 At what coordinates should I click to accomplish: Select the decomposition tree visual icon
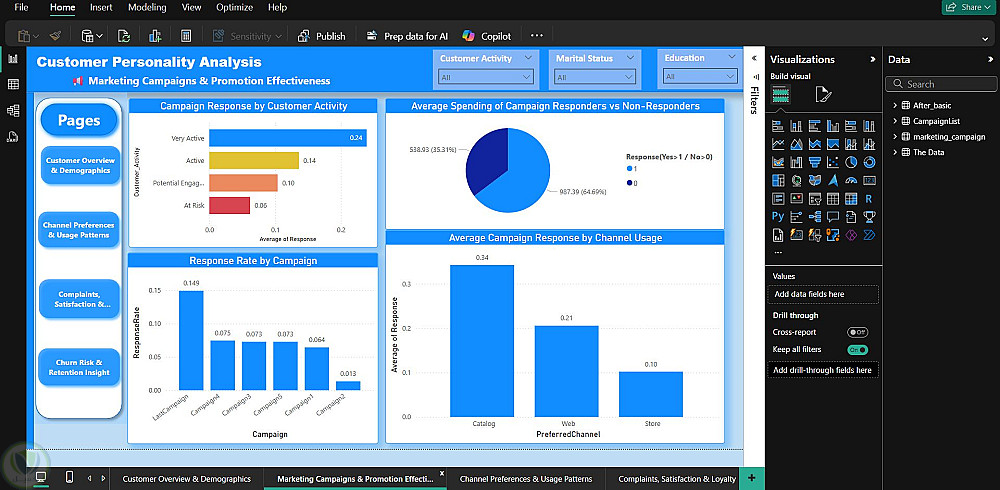coord(814,217)
